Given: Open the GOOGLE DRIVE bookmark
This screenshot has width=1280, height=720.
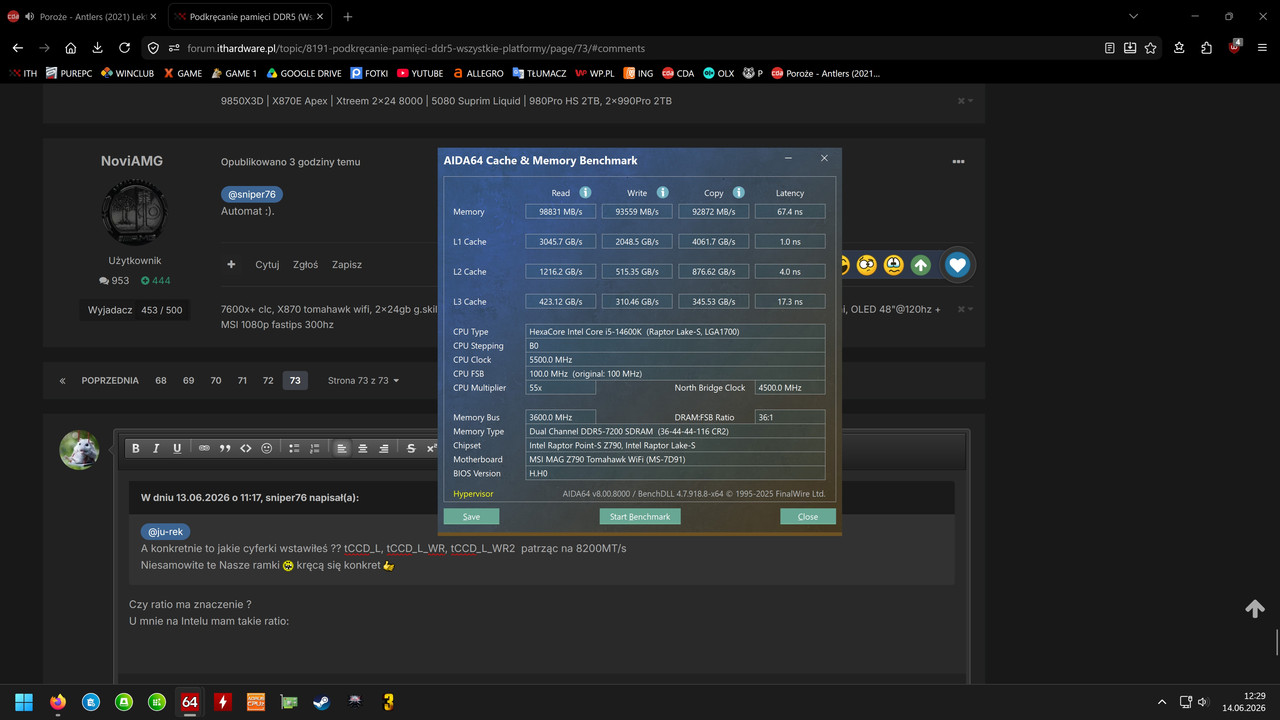Looking at the screenshot, I should [x=303, y=73].
